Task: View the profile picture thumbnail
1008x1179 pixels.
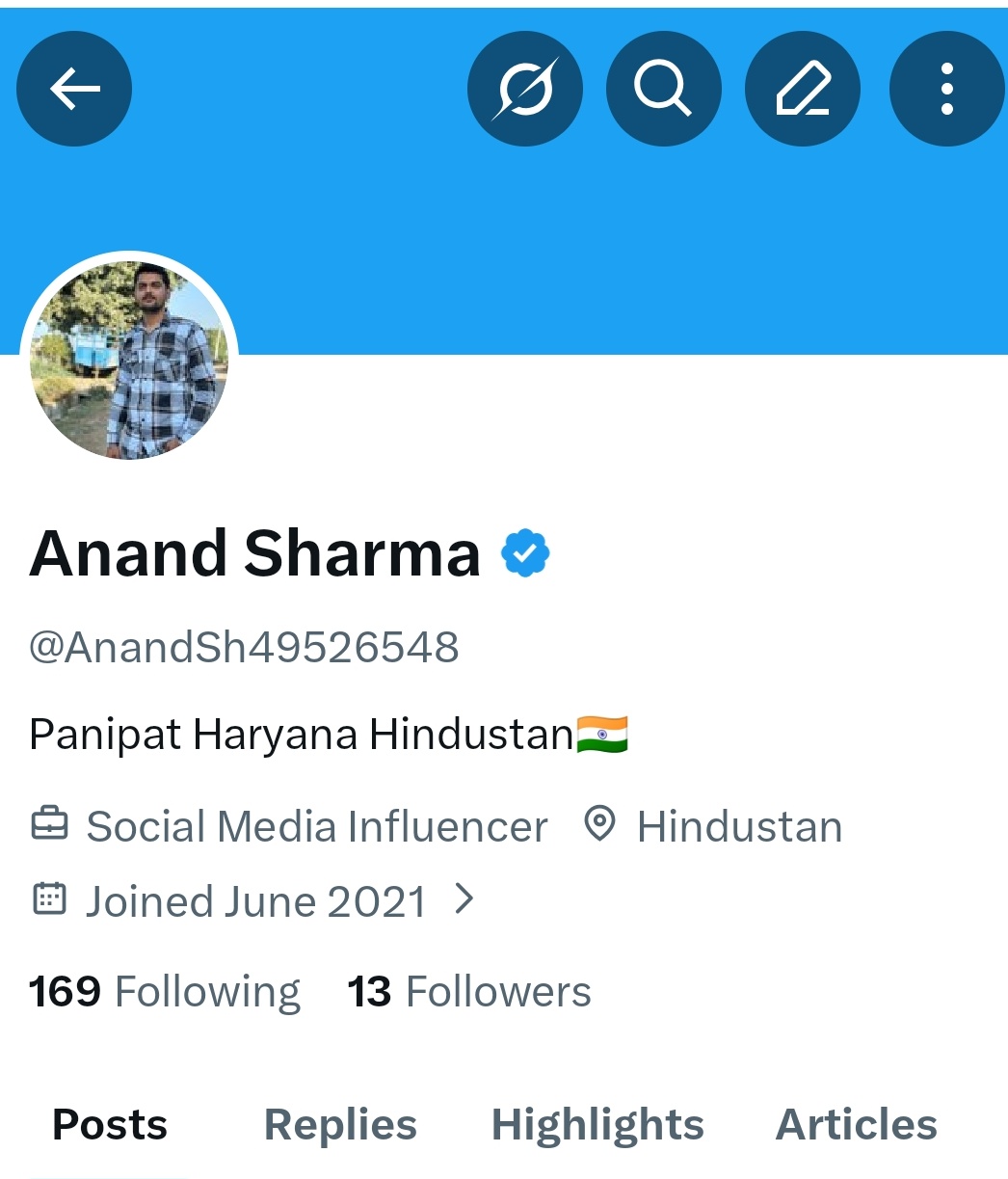Action: 129,360
